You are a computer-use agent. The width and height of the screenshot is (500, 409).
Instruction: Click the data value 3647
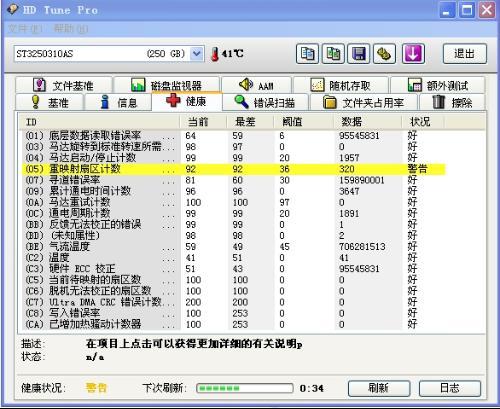(x=349, y=191)
